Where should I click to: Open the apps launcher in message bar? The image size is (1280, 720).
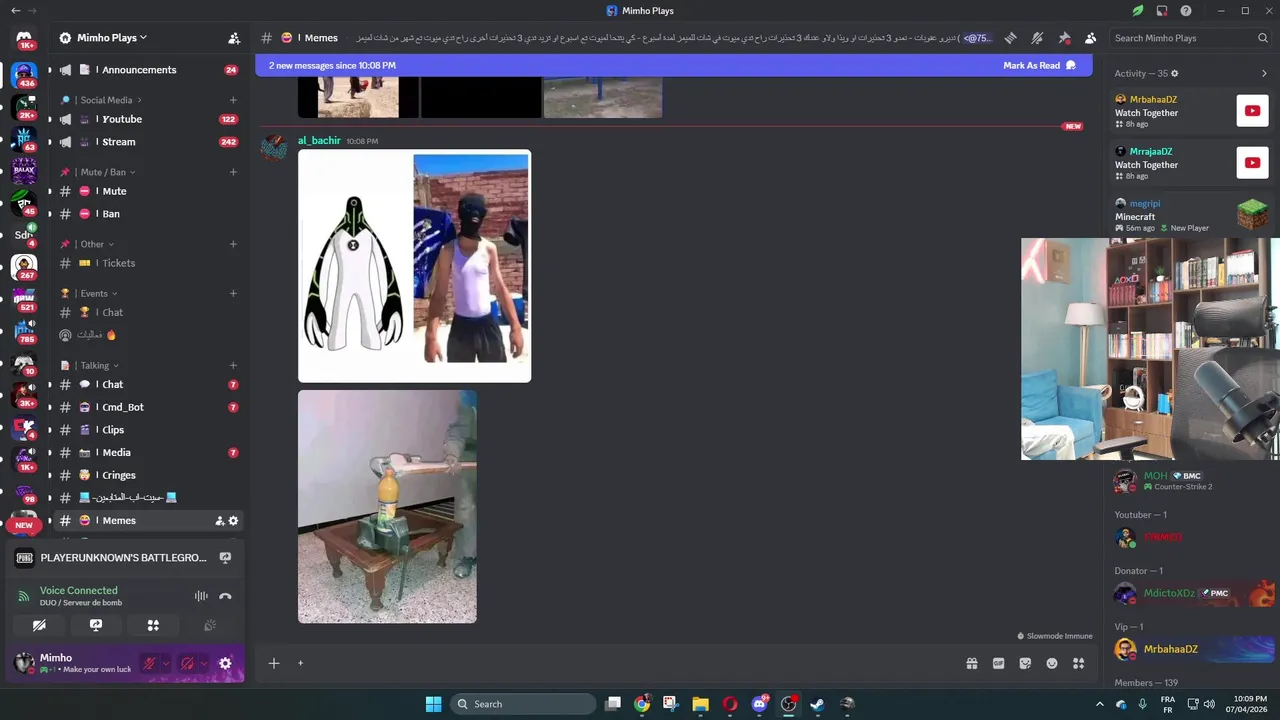(1078, 663)
